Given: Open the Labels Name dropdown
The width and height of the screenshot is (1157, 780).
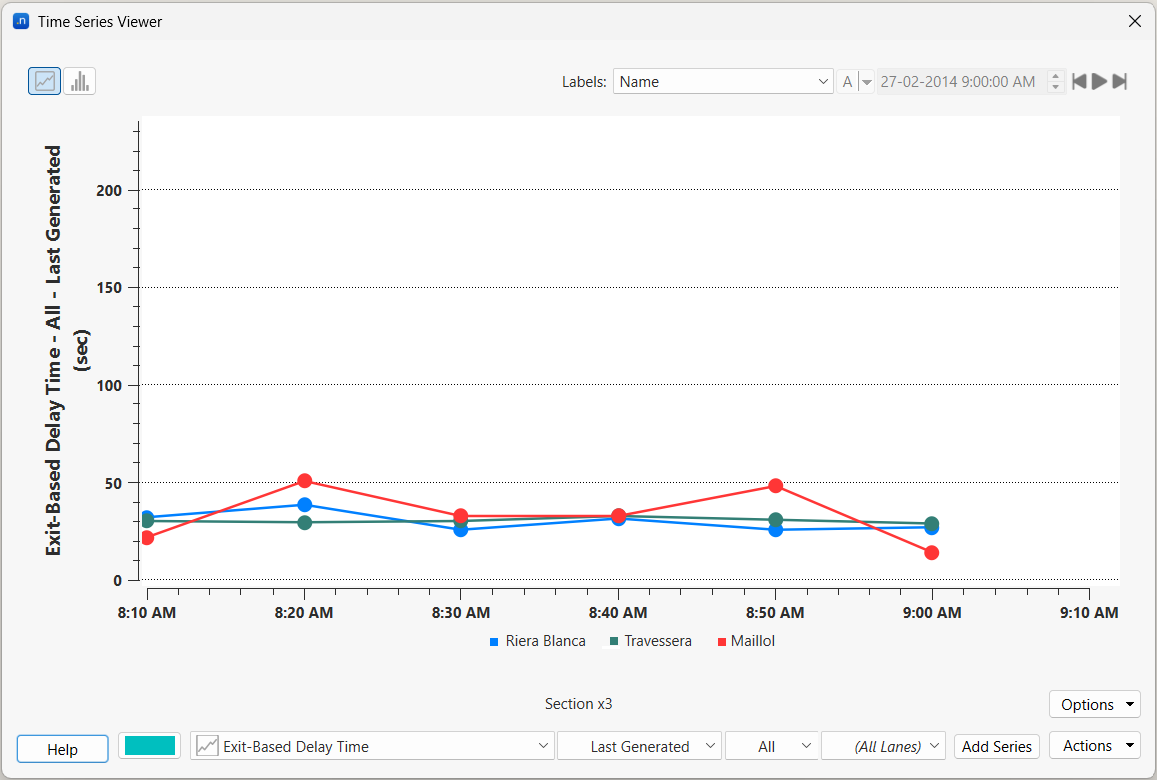Looking at the screenshot, I should coord(723,82).
